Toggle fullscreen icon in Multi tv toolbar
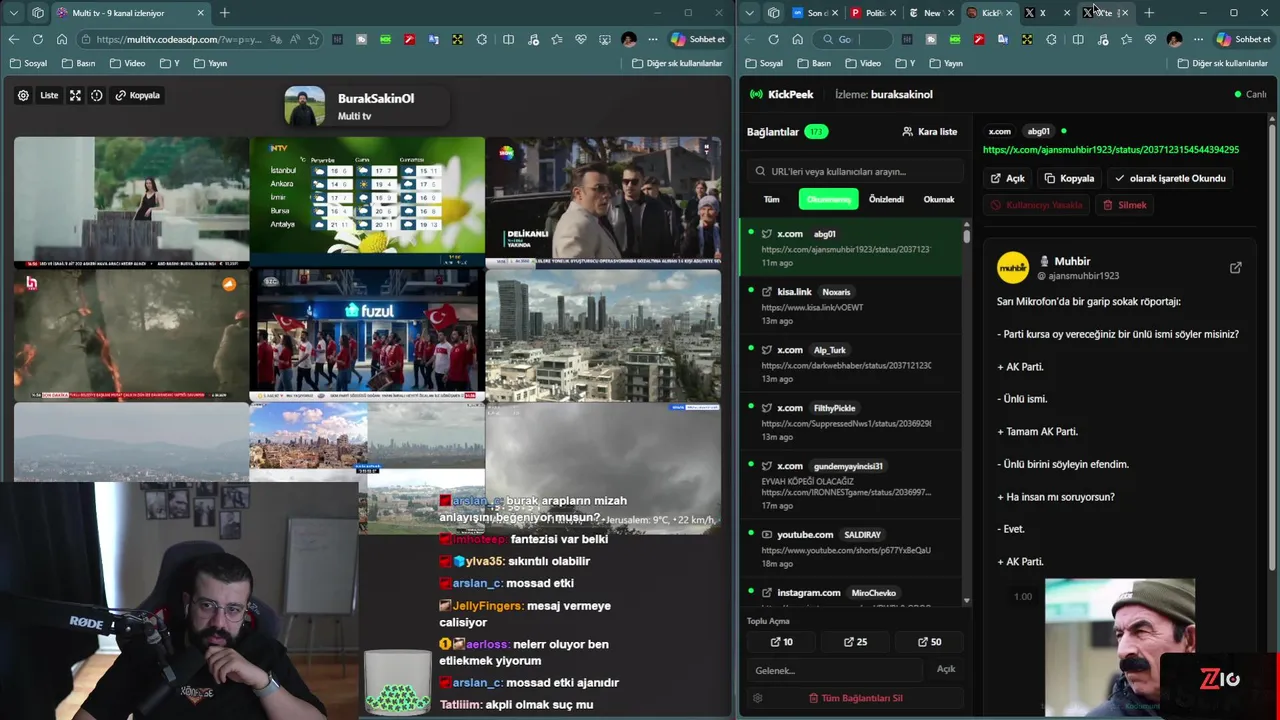This screenshot has width=1280, height=720. click(x=75, y=95)
